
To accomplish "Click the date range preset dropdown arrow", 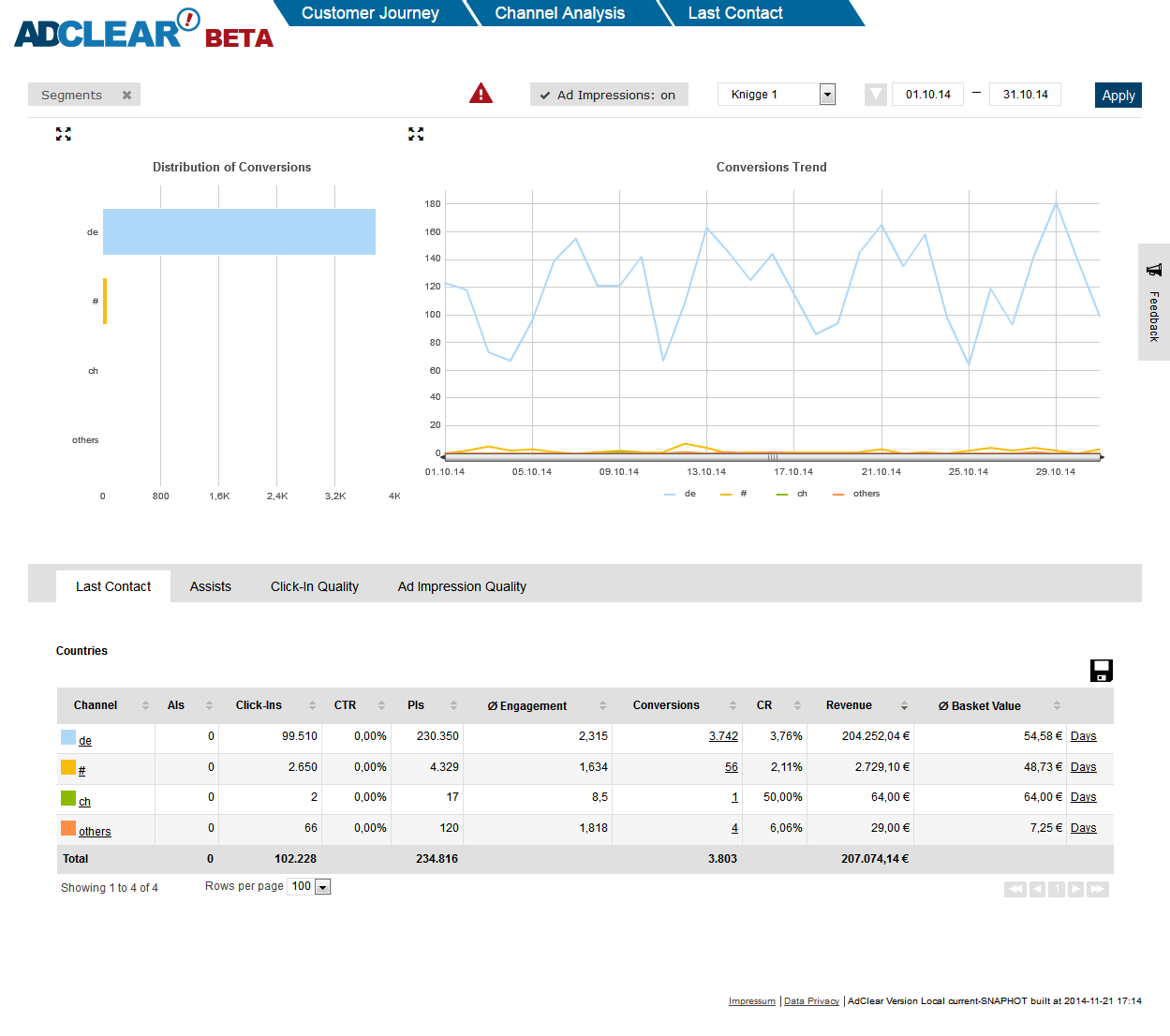I will (875, 95).
